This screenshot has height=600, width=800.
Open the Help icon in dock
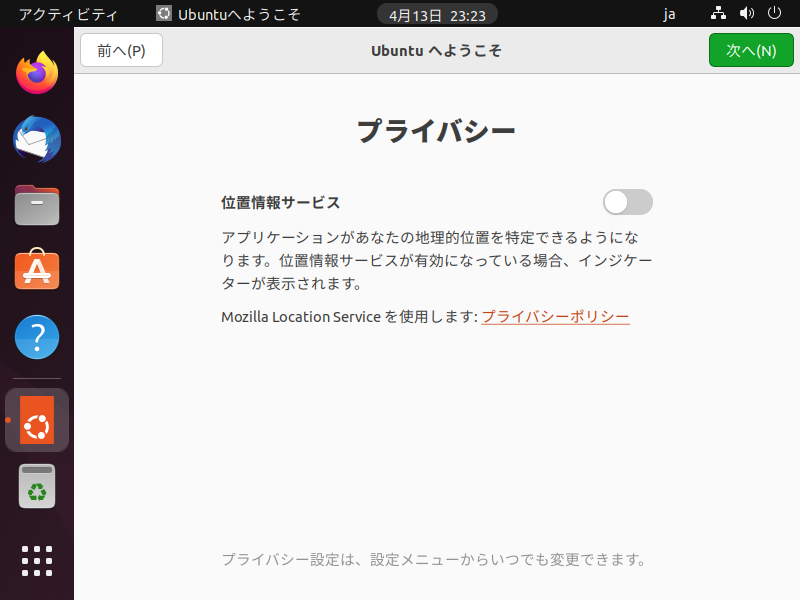pos(37,337)
